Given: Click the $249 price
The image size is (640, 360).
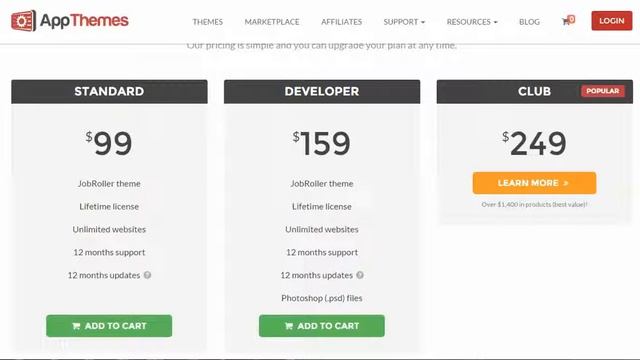Looking at the screenshot, I should click(534, 143).
